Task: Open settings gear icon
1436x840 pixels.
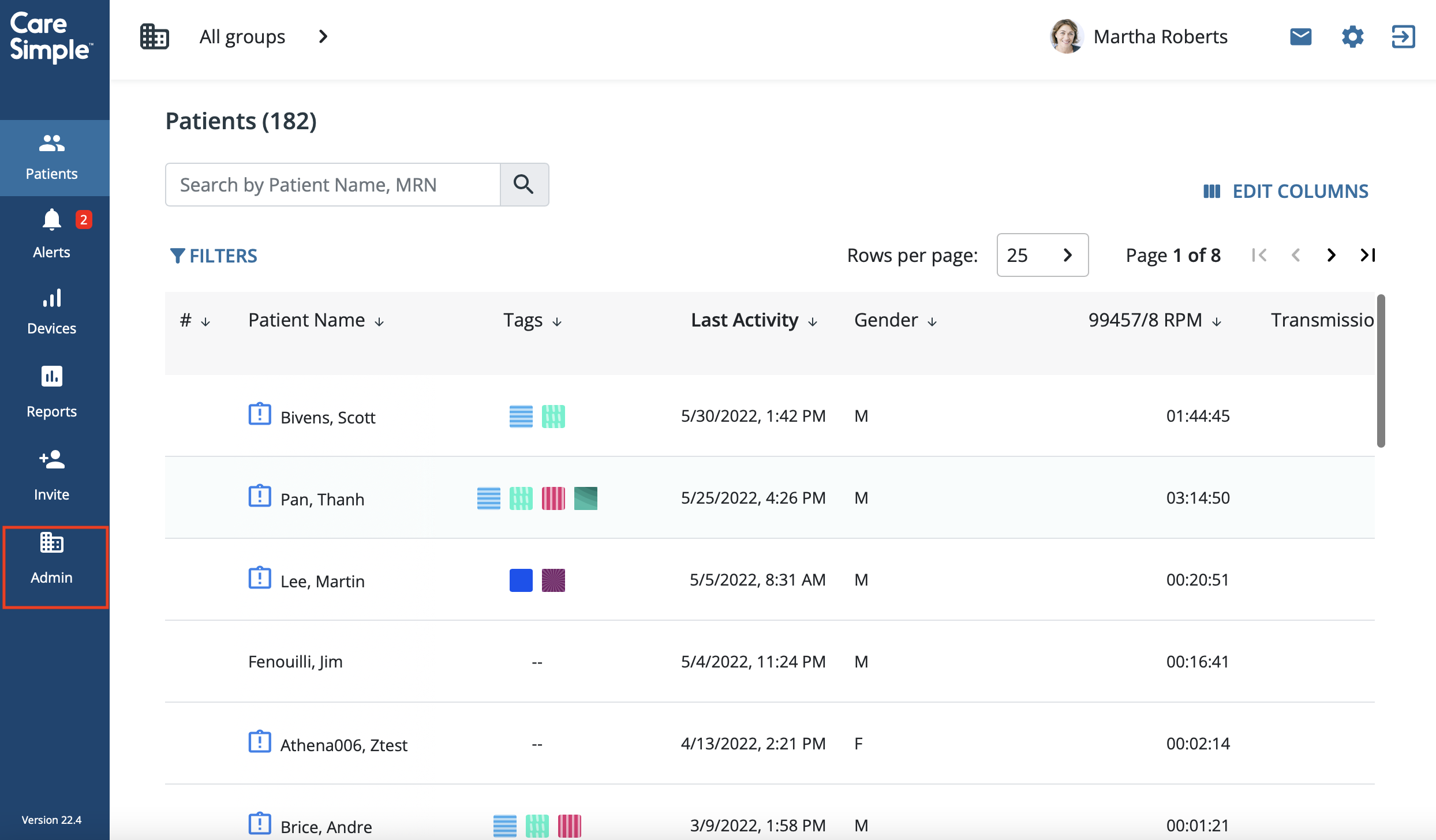Action: coord(1352,37)
